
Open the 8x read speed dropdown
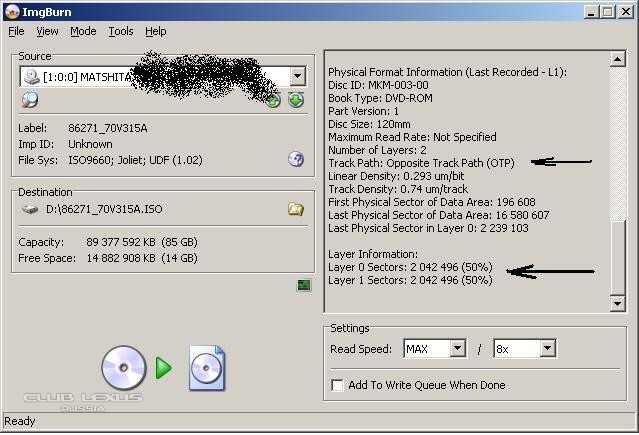(547, 349)
